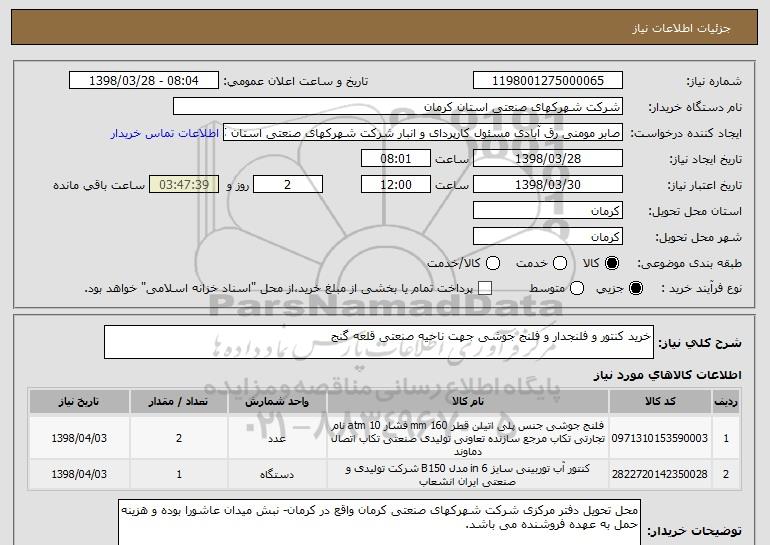Click the نام کالا column header
This screenshot has width=770, height=545.
[468, 402]
